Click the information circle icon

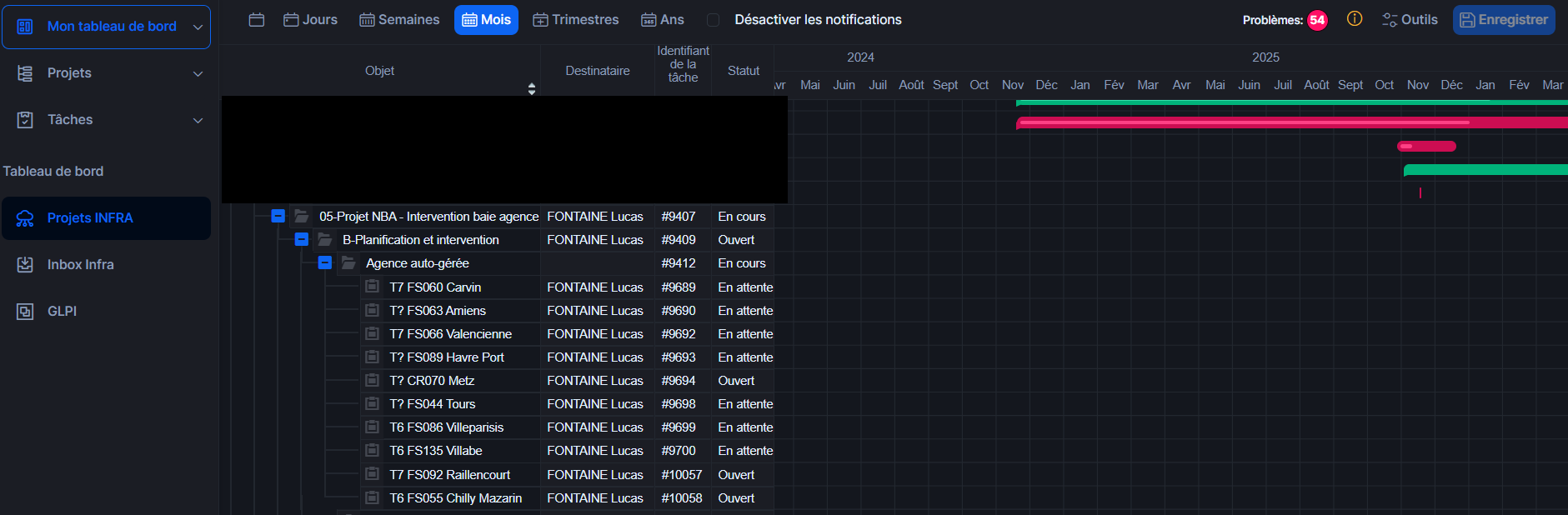[x=1355, y=18]
